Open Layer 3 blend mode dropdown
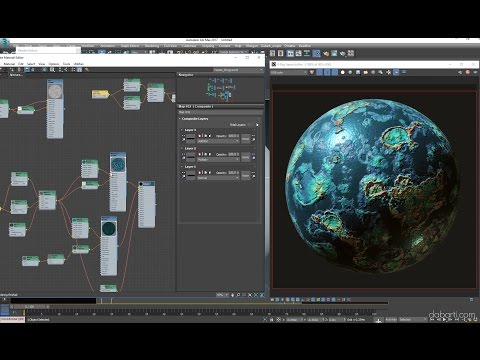 point(218,141)
